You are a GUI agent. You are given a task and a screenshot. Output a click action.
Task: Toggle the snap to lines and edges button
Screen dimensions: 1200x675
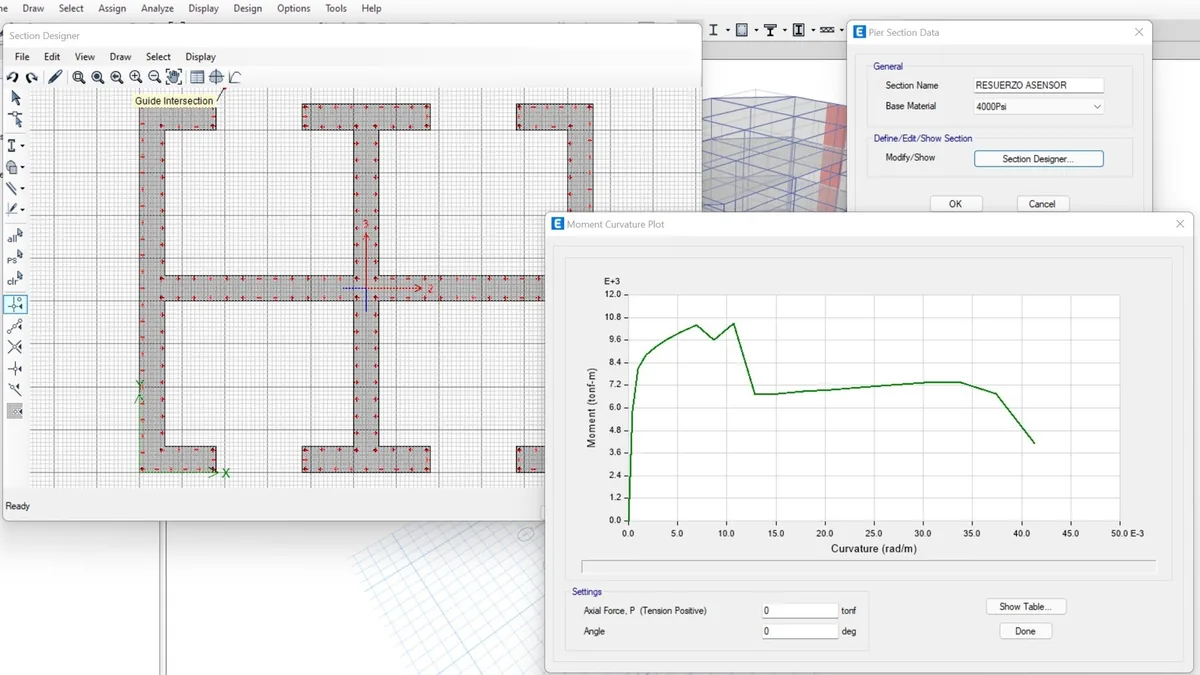(x=15, y=389)
